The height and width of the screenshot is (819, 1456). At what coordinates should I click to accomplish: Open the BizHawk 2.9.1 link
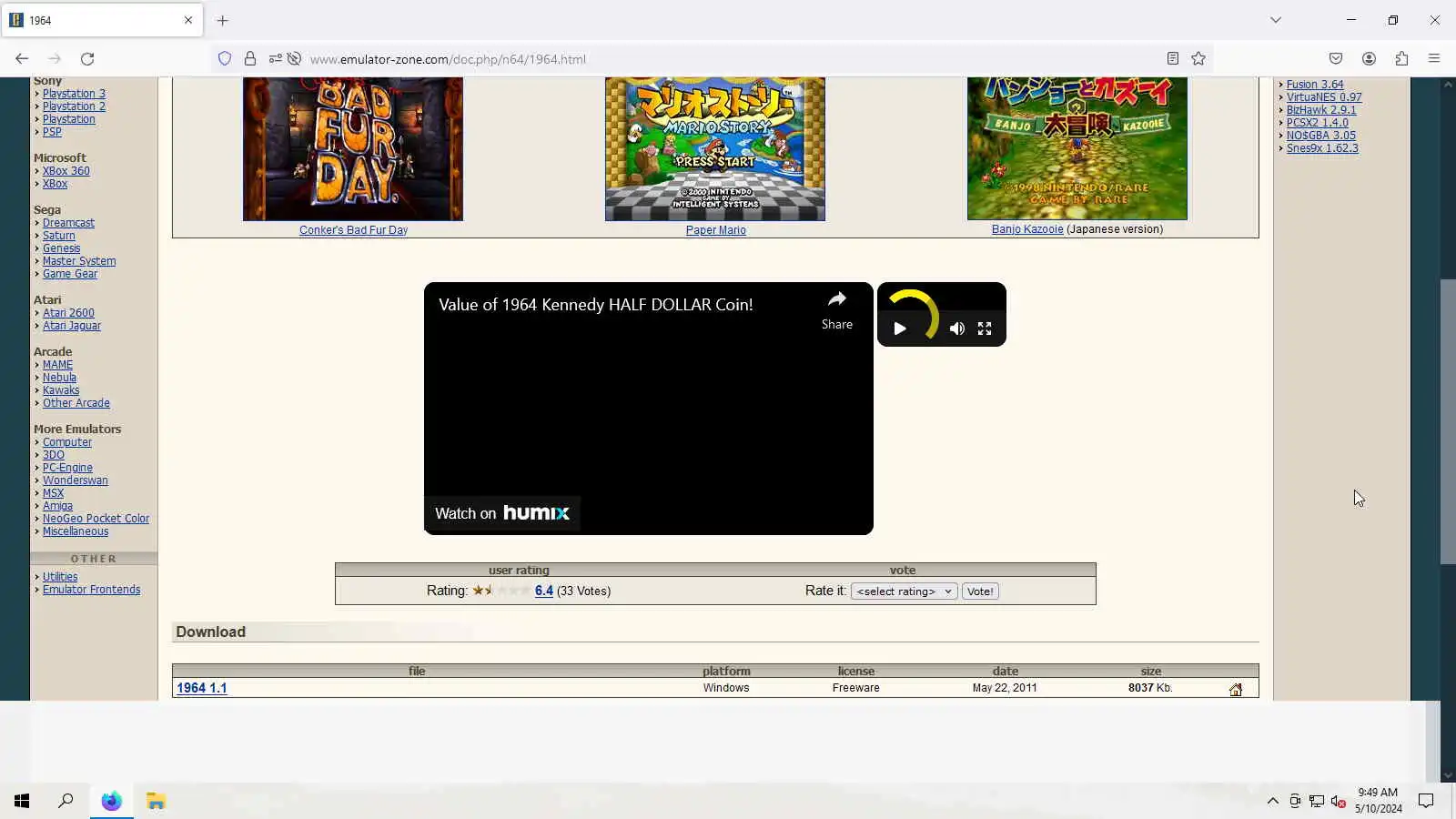coord(1321,110)
